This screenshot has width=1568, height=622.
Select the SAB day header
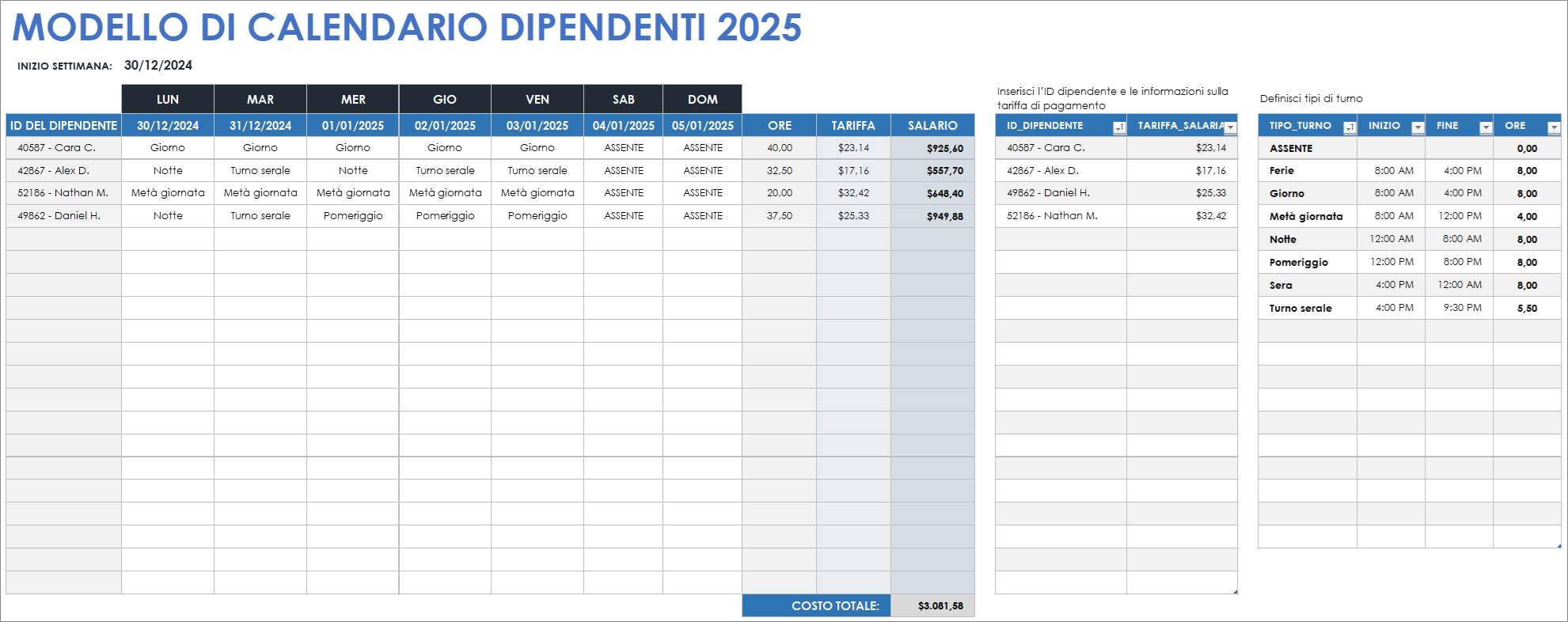click(624, 99)
